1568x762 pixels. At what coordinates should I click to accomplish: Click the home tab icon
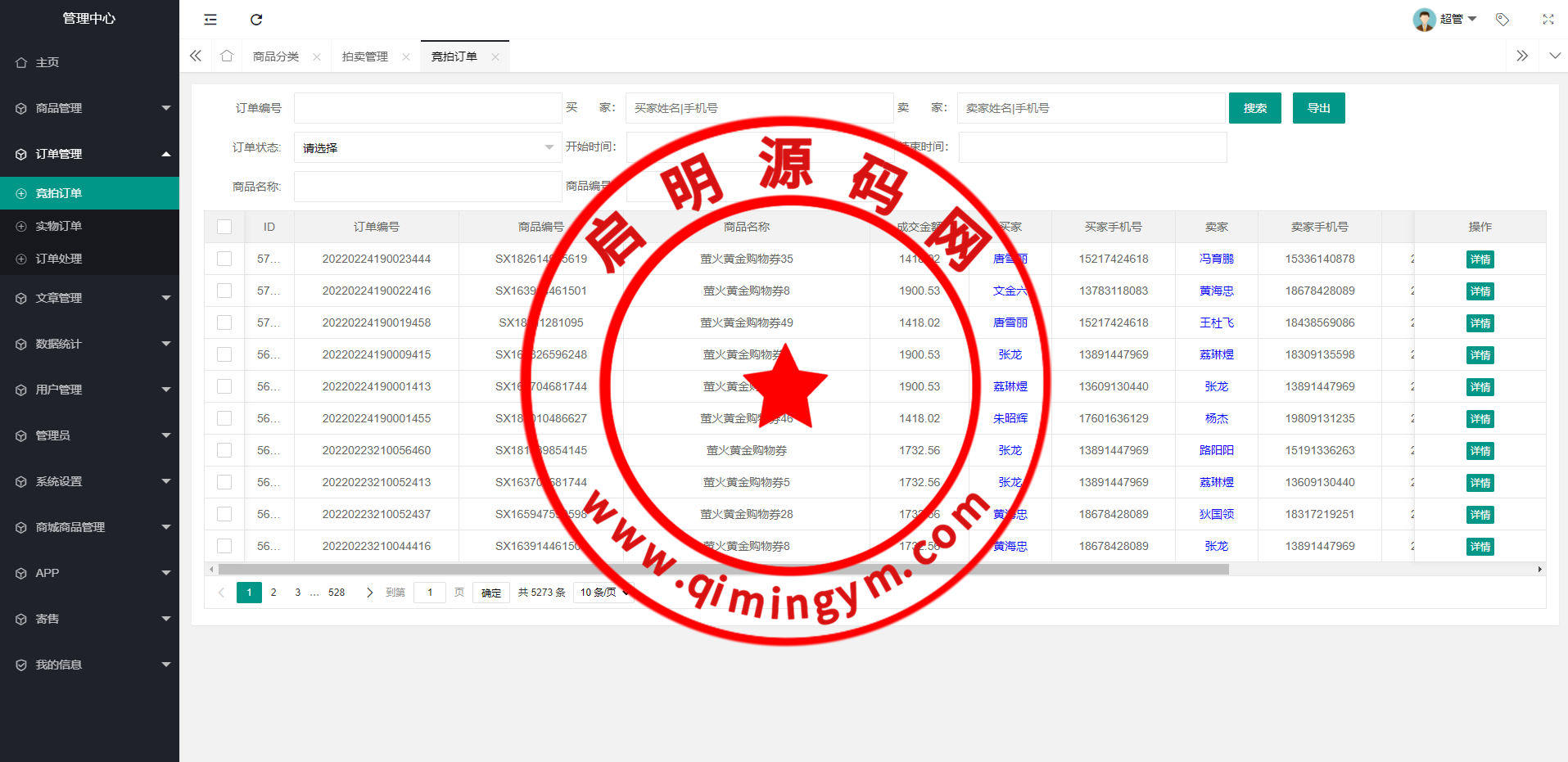227,56
